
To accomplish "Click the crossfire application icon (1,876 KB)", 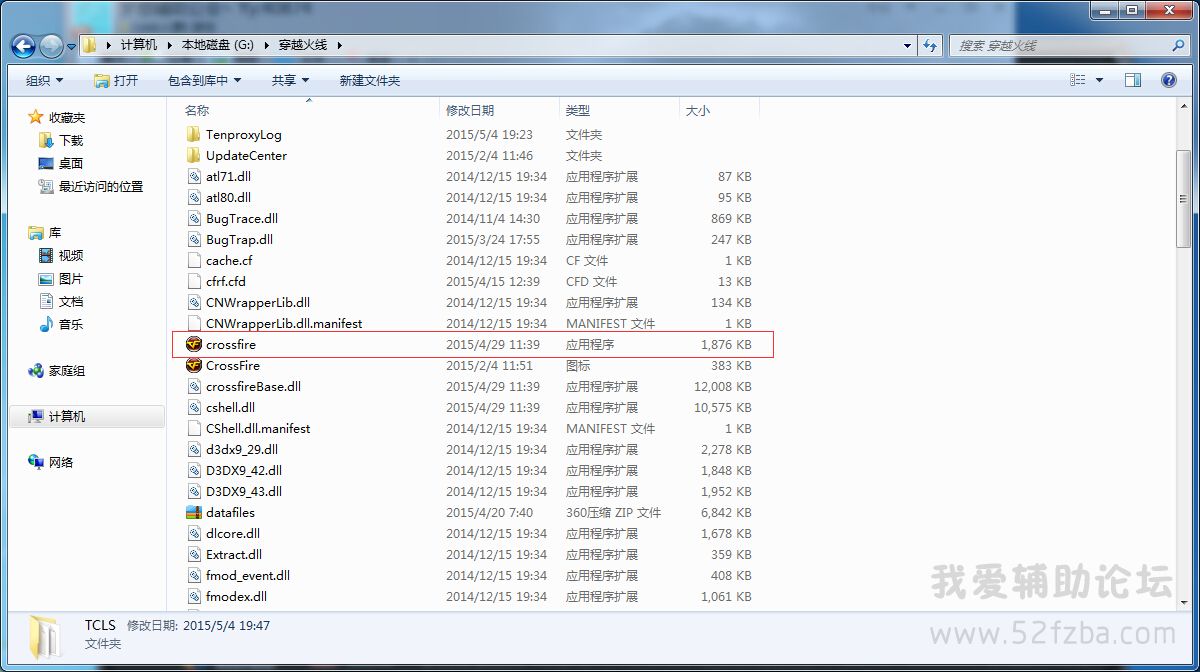I will pyautogui.click(x=194, y=344).
